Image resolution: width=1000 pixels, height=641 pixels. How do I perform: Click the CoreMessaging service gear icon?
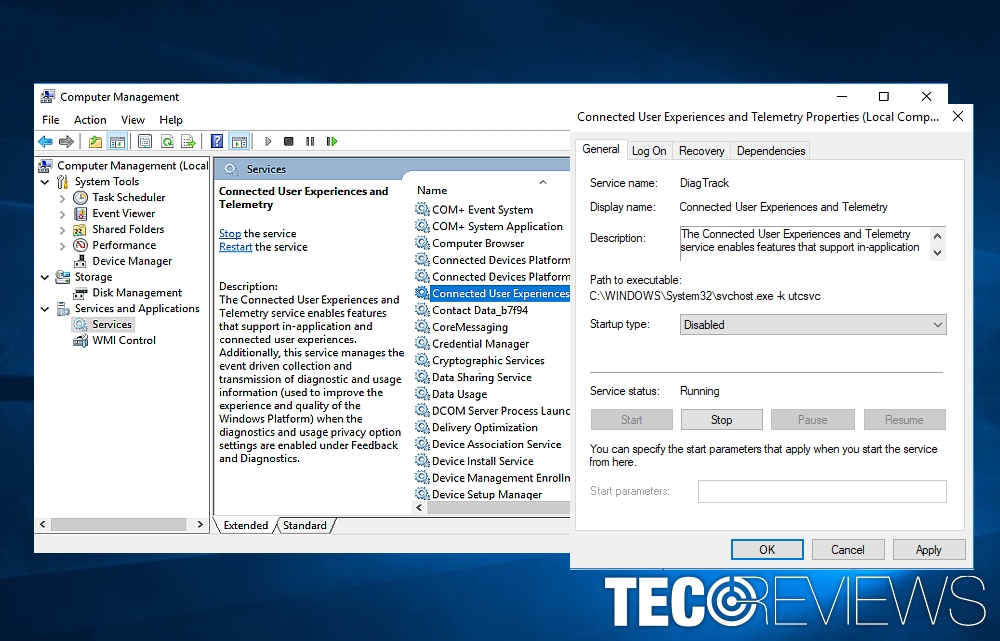[422, 327]
